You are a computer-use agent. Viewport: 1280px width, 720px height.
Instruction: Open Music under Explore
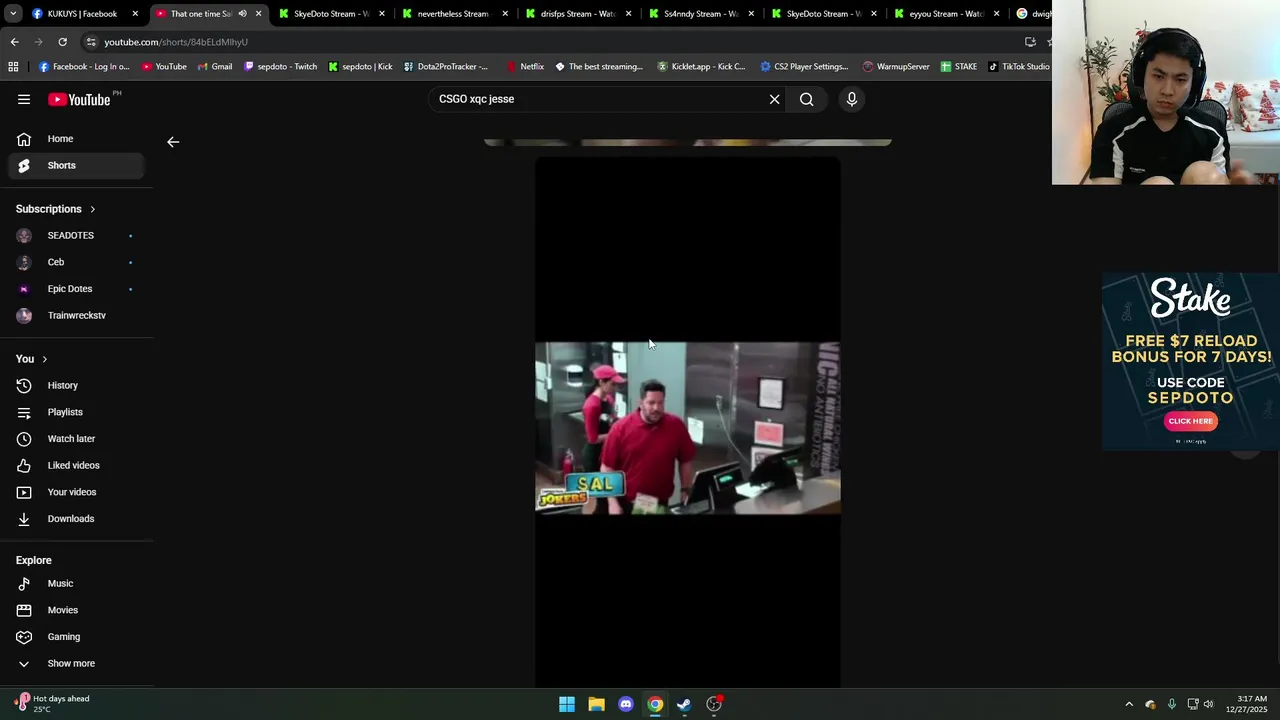[77, 583]
